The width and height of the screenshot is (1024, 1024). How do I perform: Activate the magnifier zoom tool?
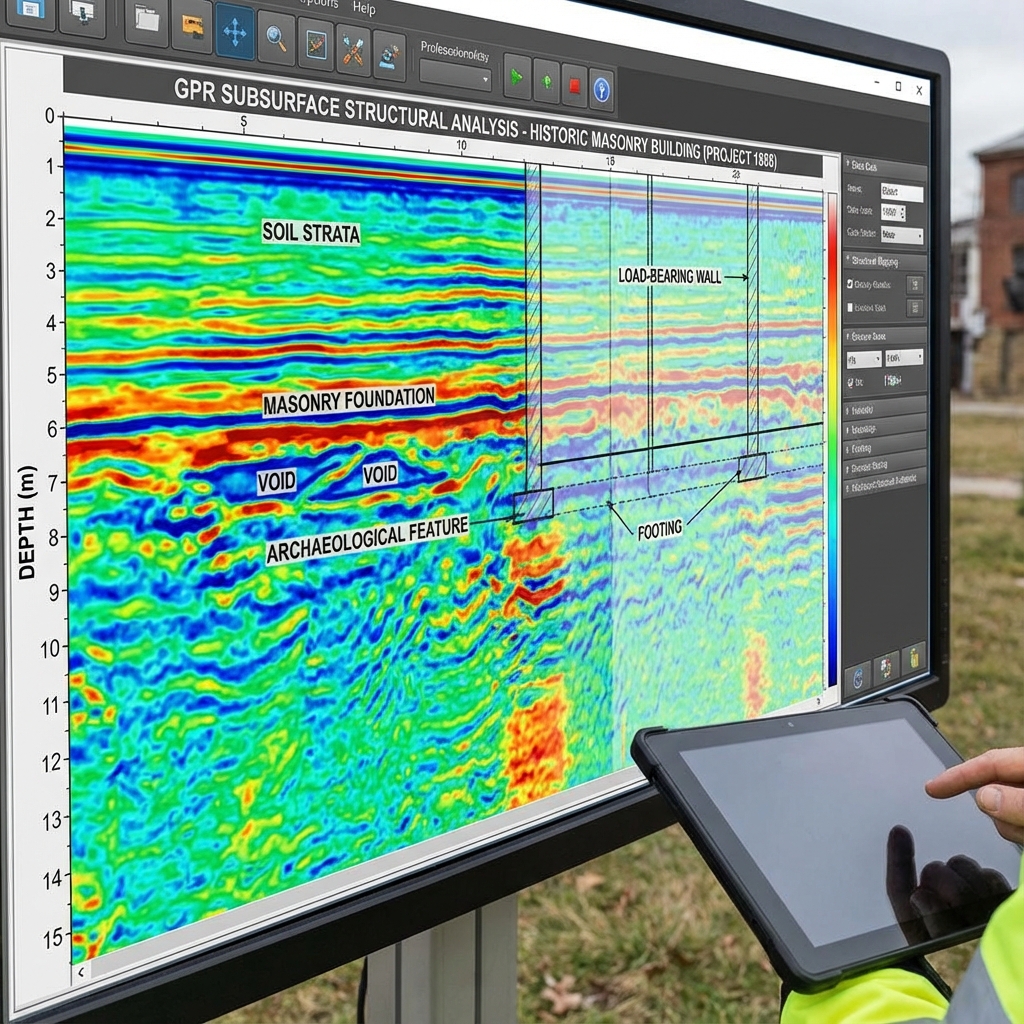275,39
